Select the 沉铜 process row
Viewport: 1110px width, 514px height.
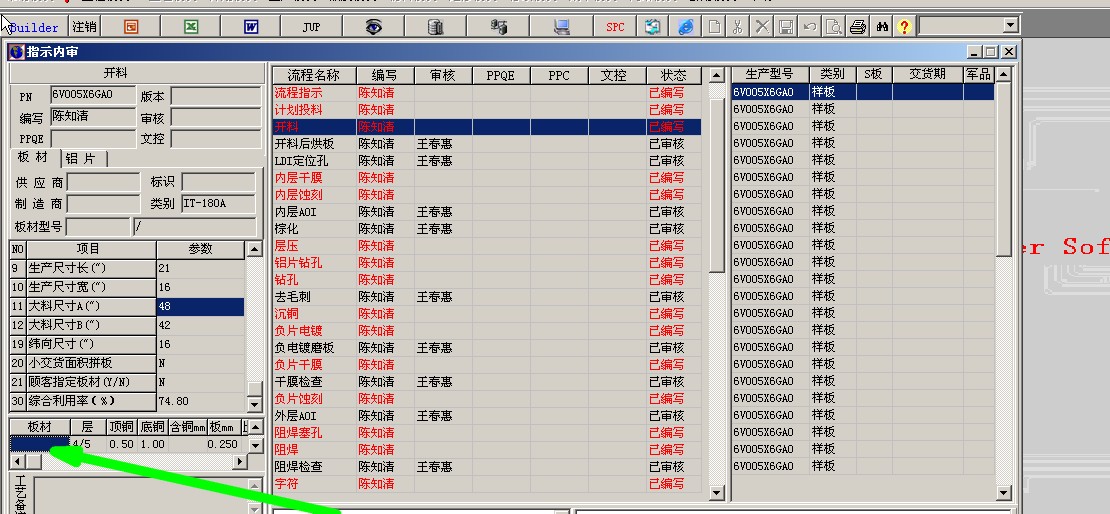click(487, 314)
